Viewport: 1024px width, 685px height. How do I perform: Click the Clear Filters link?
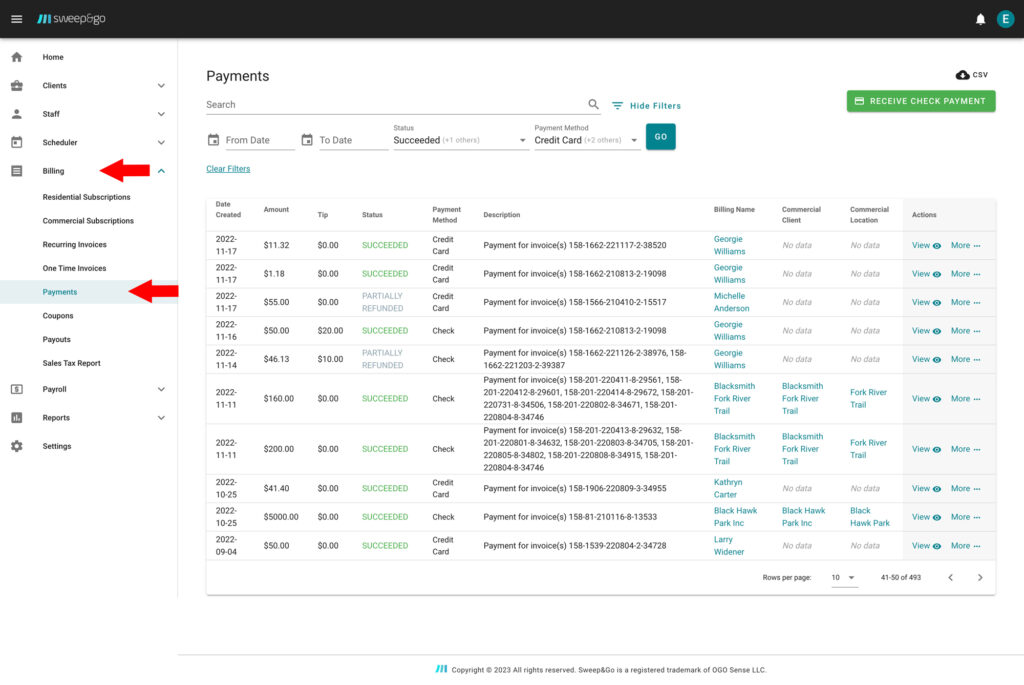(228, 169)
